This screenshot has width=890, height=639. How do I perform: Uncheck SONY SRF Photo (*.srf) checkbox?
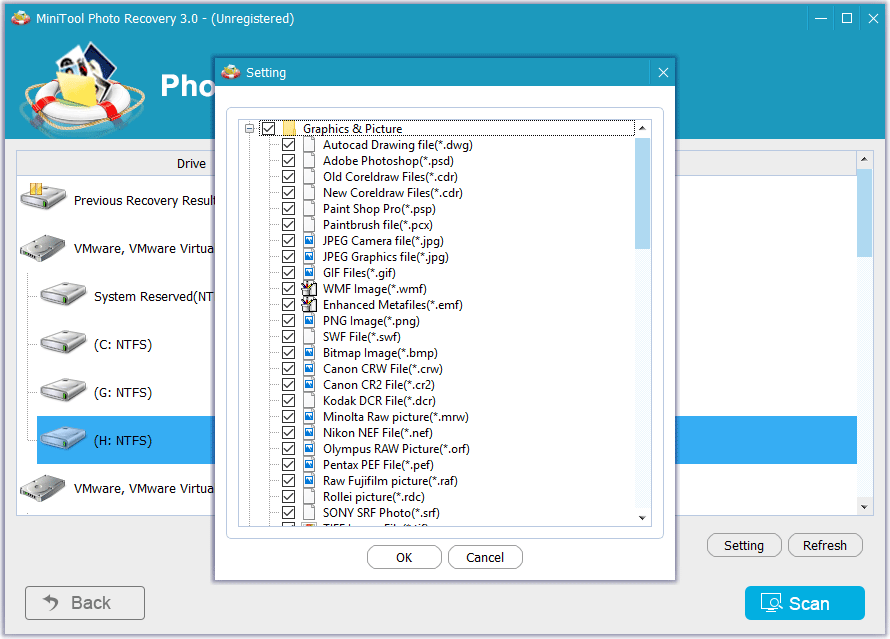pyautogui.click(x=288, y=512)
